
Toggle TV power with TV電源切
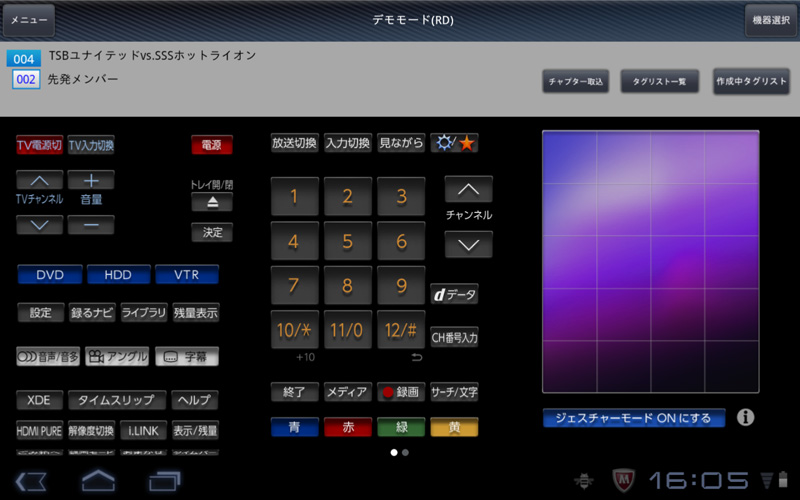(x=39, y=145)
